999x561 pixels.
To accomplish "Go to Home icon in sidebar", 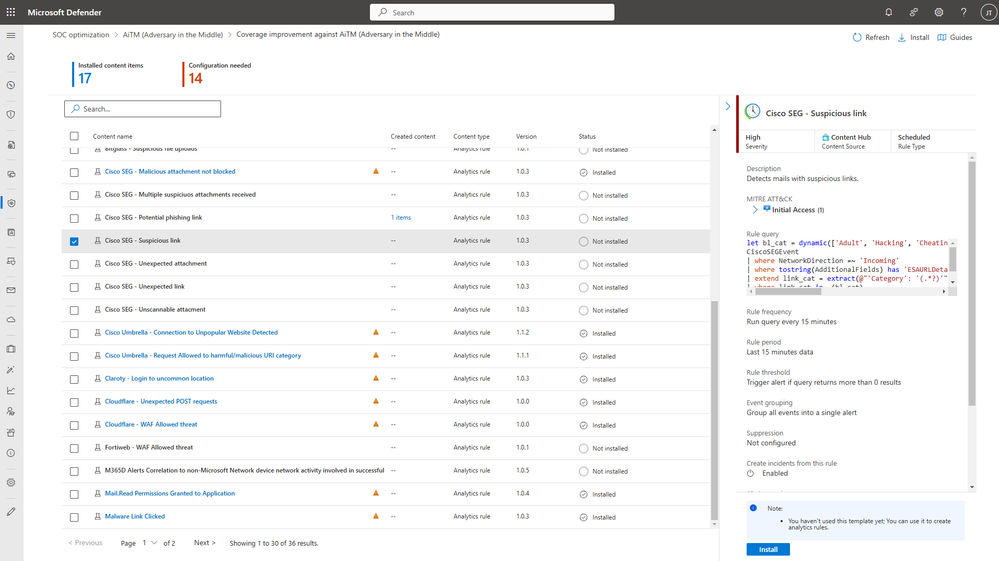I will [11, 56].
